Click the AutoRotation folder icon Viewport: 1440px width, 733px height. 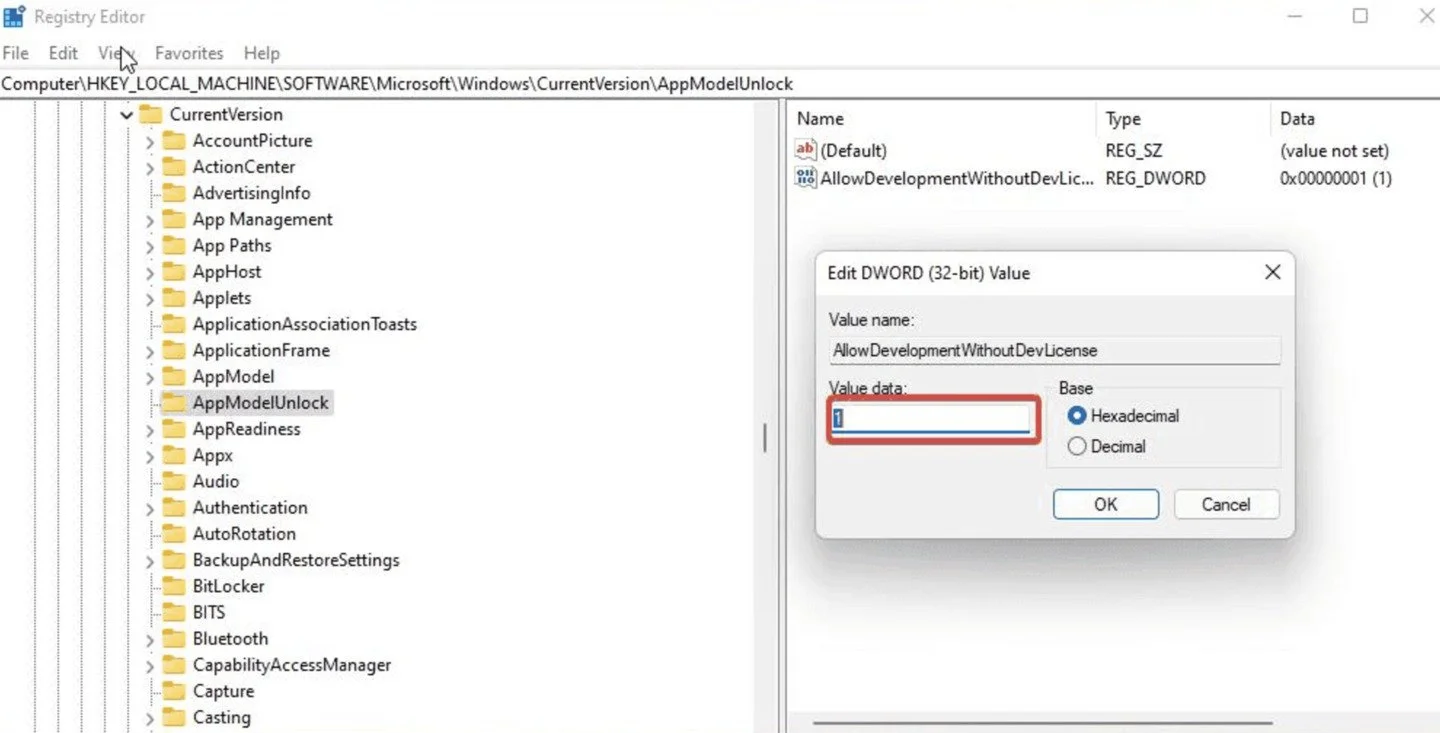pos(174,534)
